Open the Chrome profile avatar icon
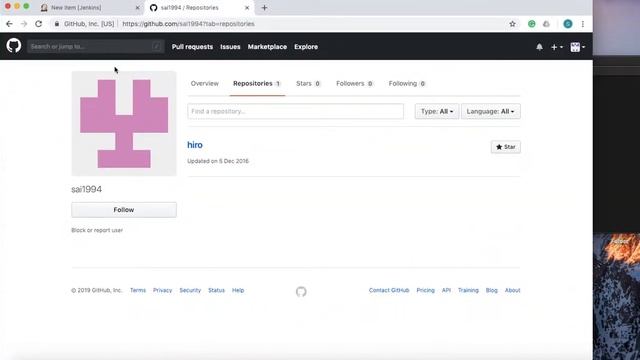This screenshot has width=640, height=360. pyautogui.click(x=568, y=24)
